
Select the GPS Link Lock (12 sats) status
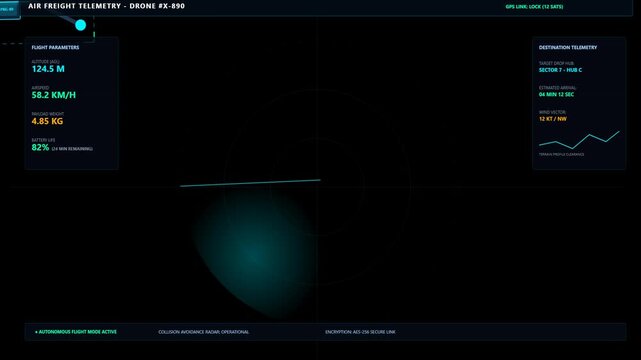[x=534, y=7]
